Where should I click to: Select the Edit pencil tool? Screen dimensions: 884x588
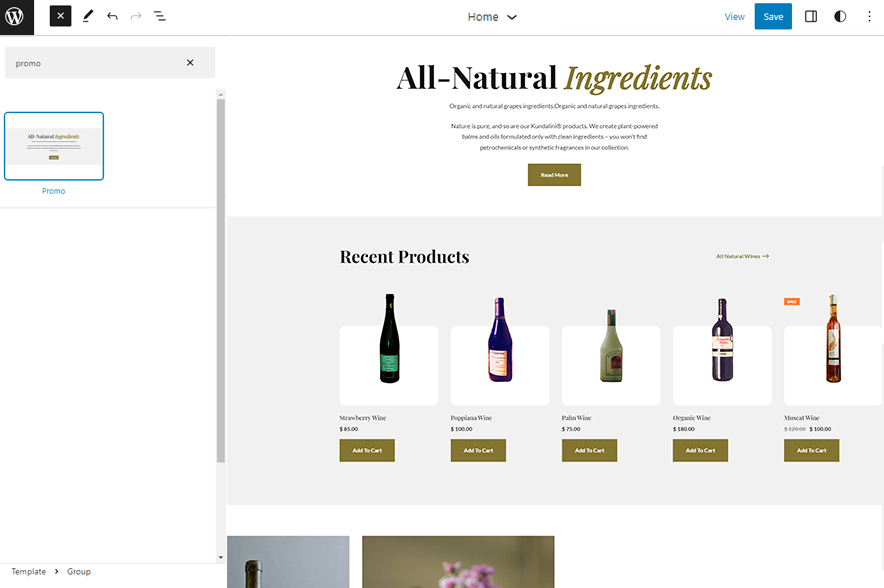(x=88, y=17)
